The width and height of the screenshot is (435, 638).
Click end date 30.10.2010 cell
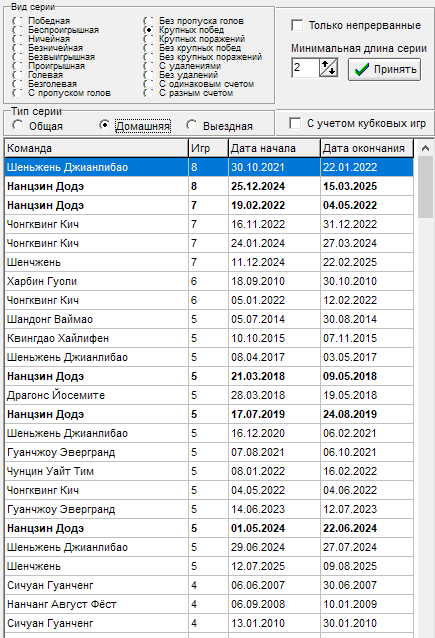point(367,281)
